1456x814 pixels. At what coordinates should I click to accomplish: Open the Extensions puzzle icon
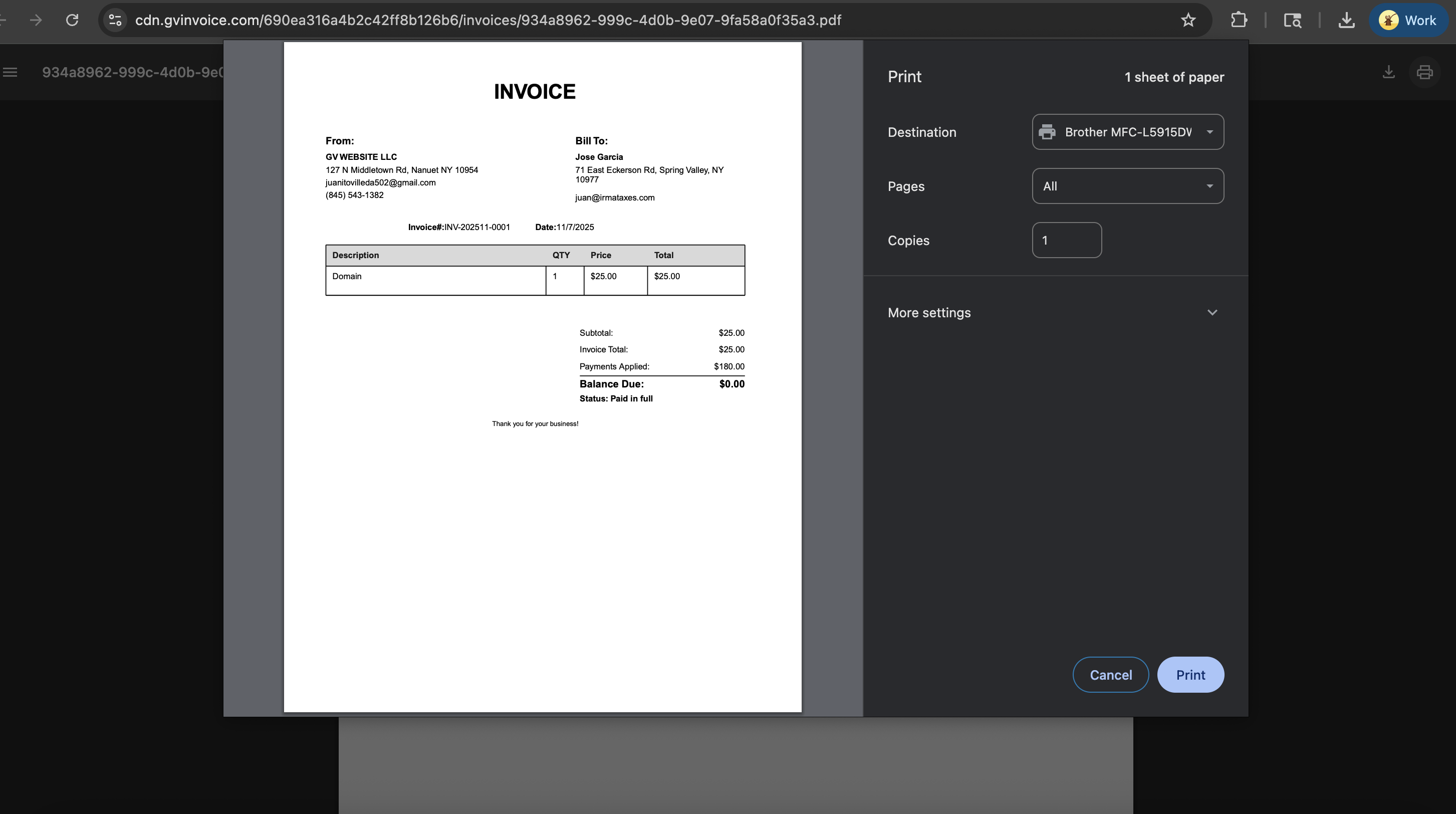point(1239,20)
